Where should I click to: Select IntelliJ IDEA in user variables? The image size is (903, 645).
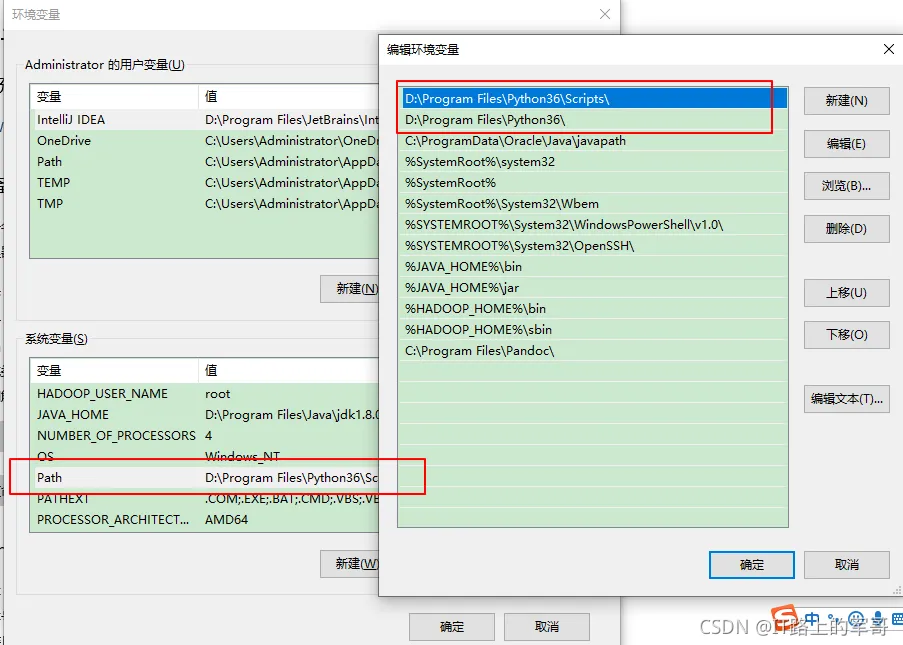pyautogui.click(x=204, y=120)
